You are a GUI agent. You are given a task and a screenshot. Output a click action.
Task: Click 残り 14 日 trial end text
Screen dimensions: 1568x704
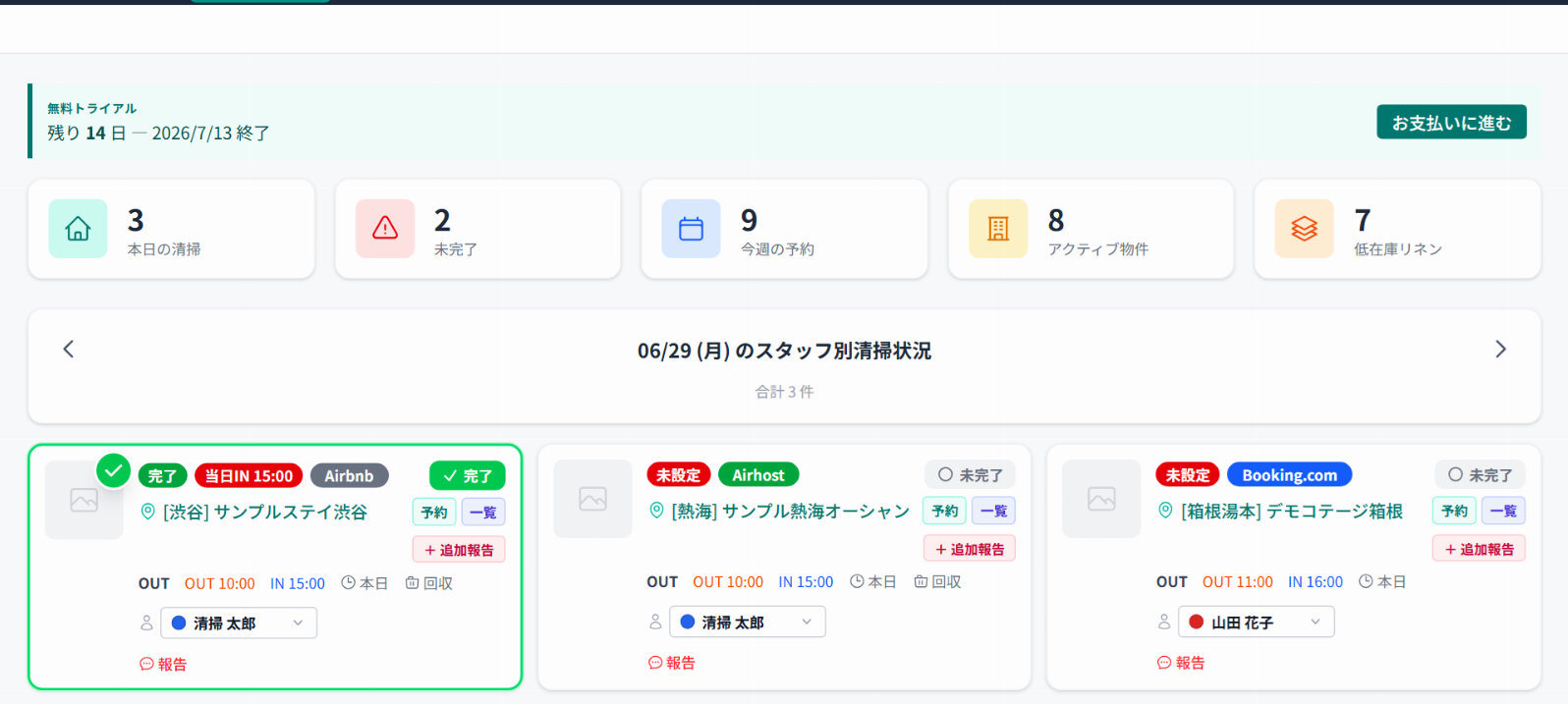click(x=158, y=134)
